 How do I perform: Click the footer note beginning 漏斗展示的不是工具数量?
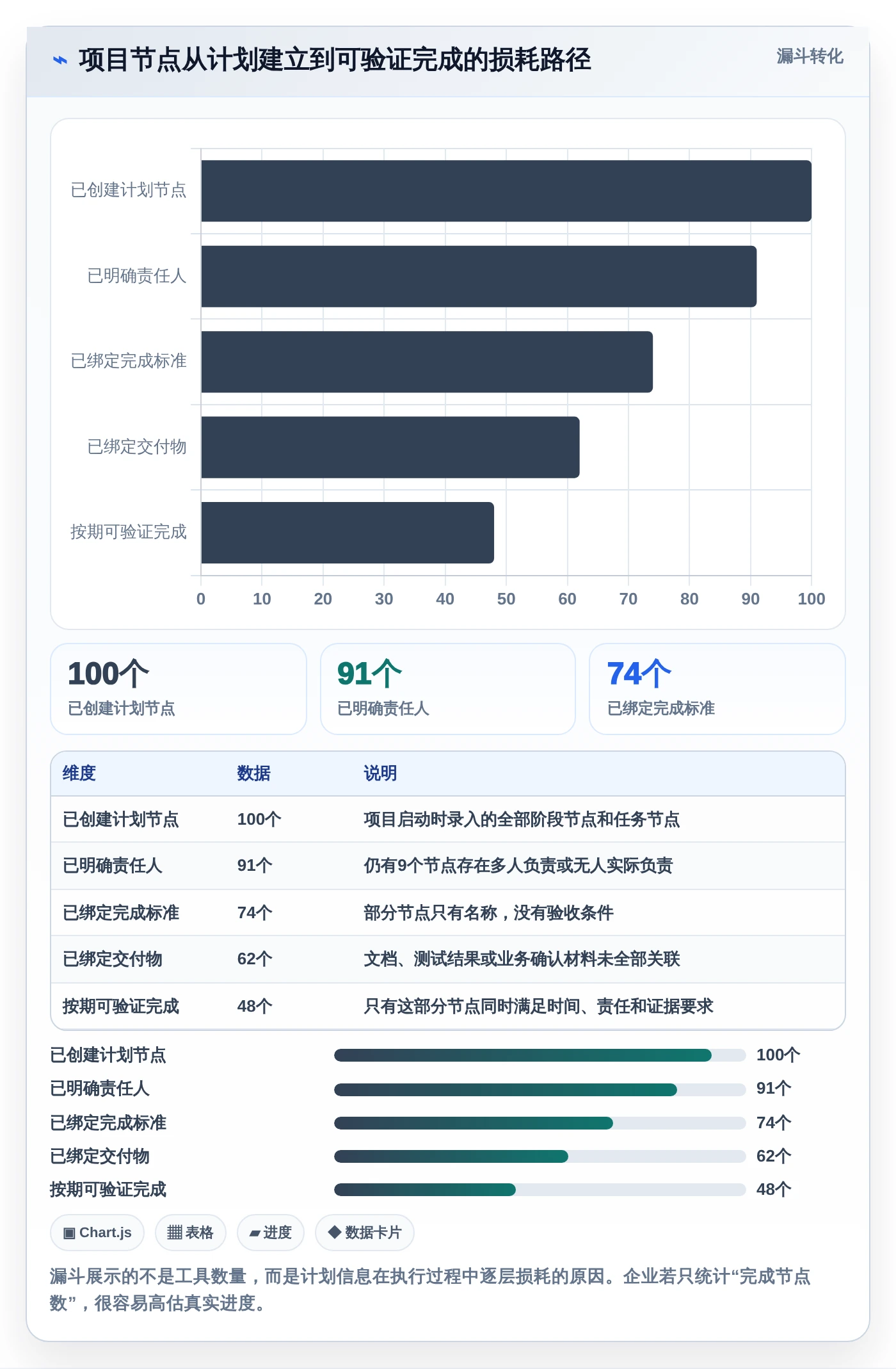pos(430,1290)
